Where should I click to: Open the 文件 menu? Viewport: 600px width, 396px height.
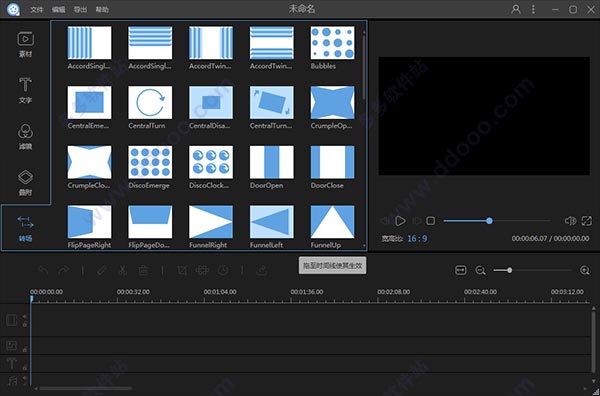37,10
